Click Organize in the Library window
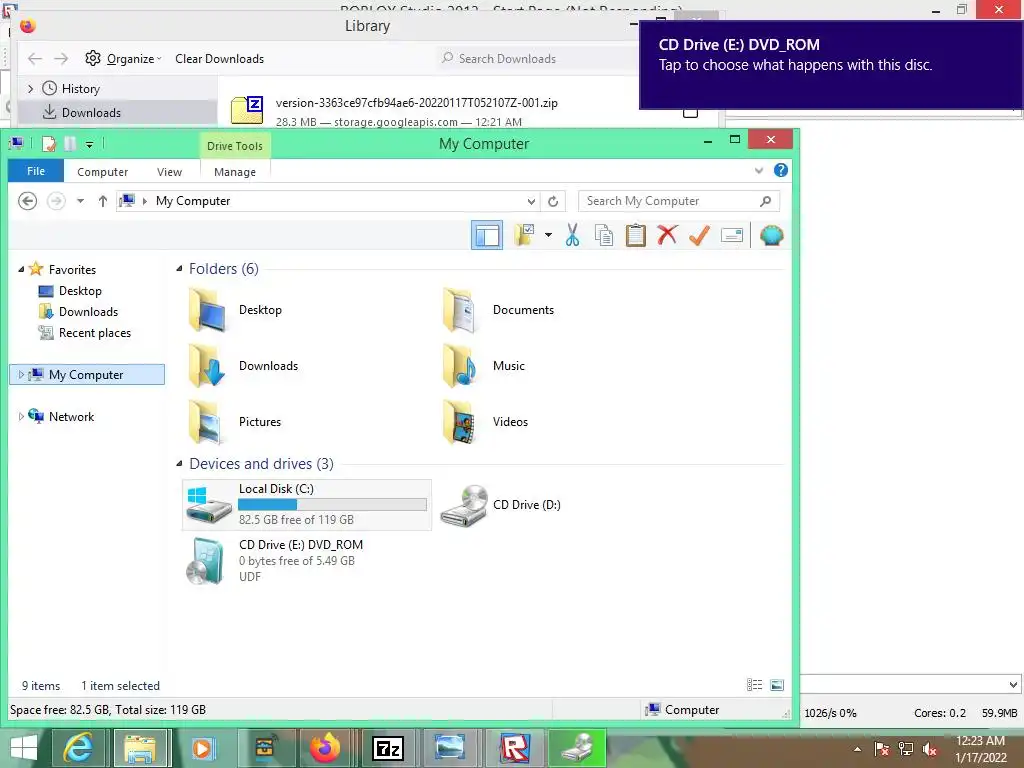This screenshot has width=1024, height=768. click(x=123, y=59)
